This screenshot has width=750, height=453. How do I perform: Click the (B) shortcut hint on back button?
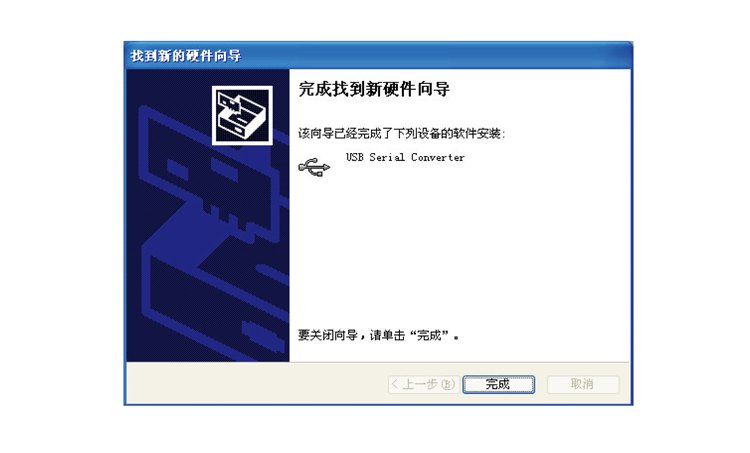click(448, 385)
